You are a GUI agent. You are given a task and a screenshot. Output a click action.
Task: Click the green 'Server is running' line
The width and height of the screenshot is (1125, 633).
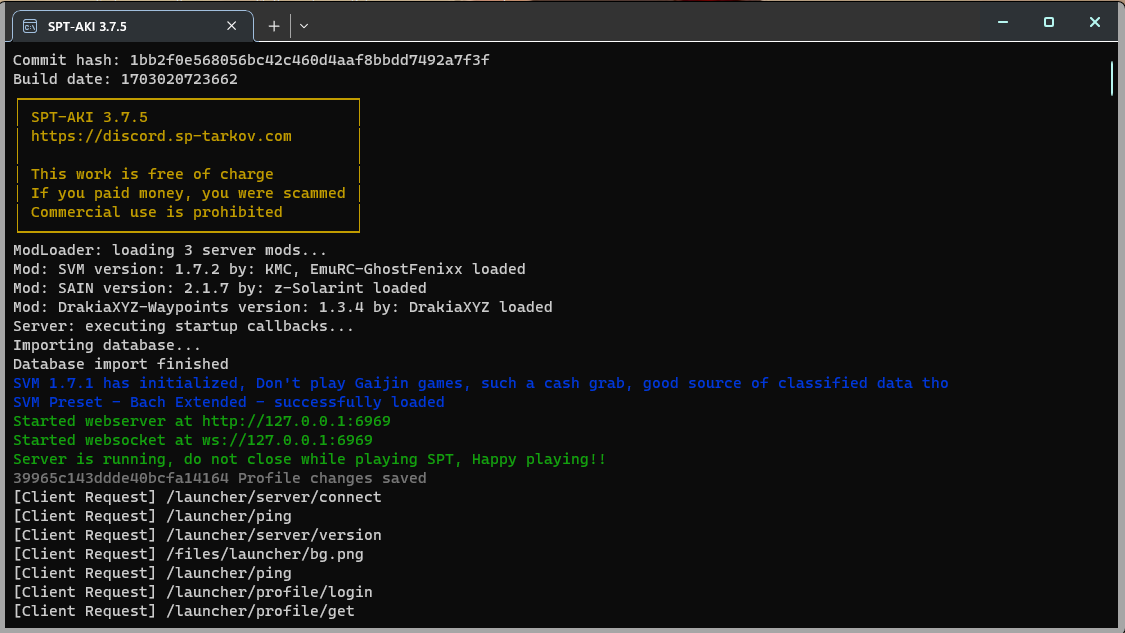click(309, 459)
